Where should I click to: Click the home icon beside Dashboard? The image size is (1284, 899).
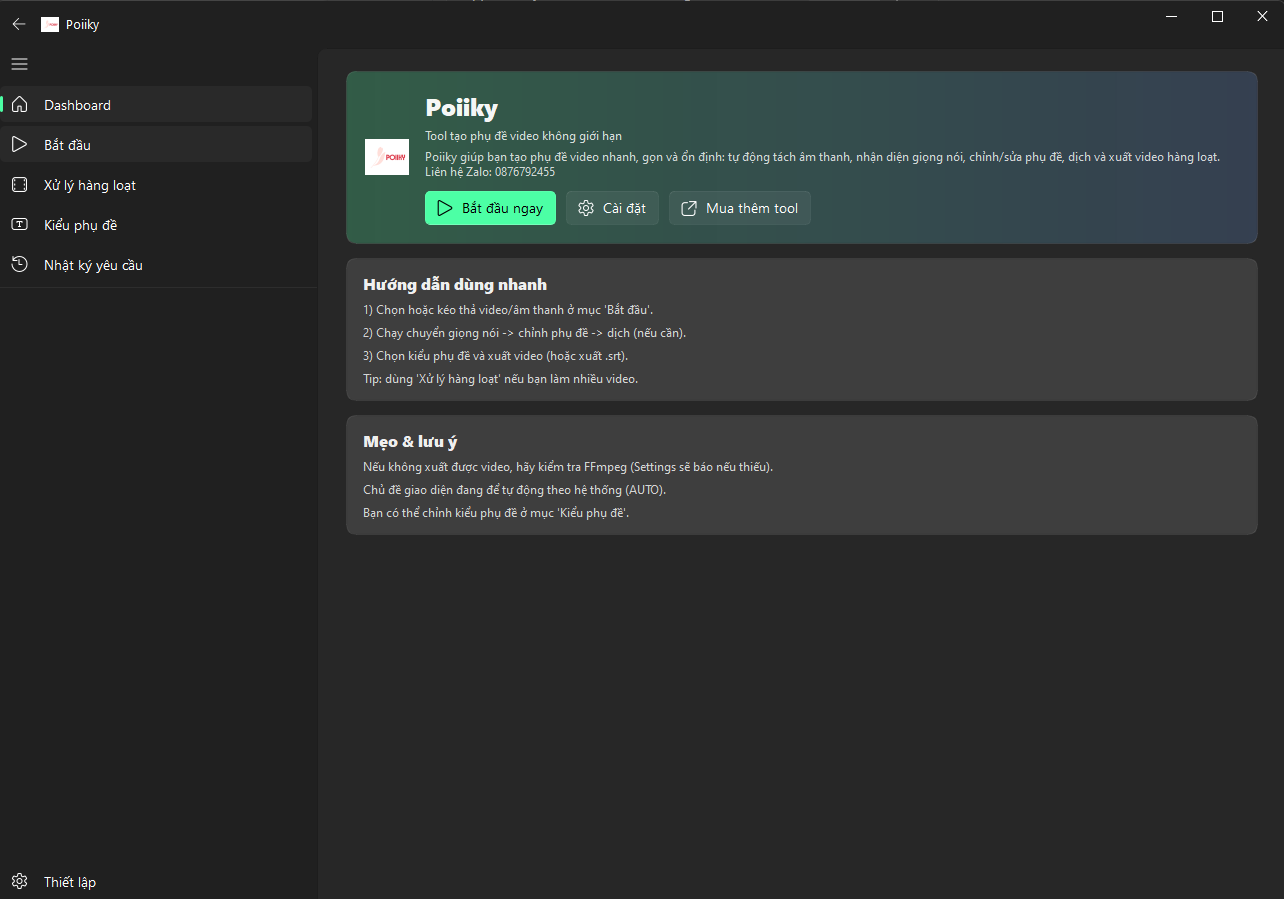pos(20,105)
